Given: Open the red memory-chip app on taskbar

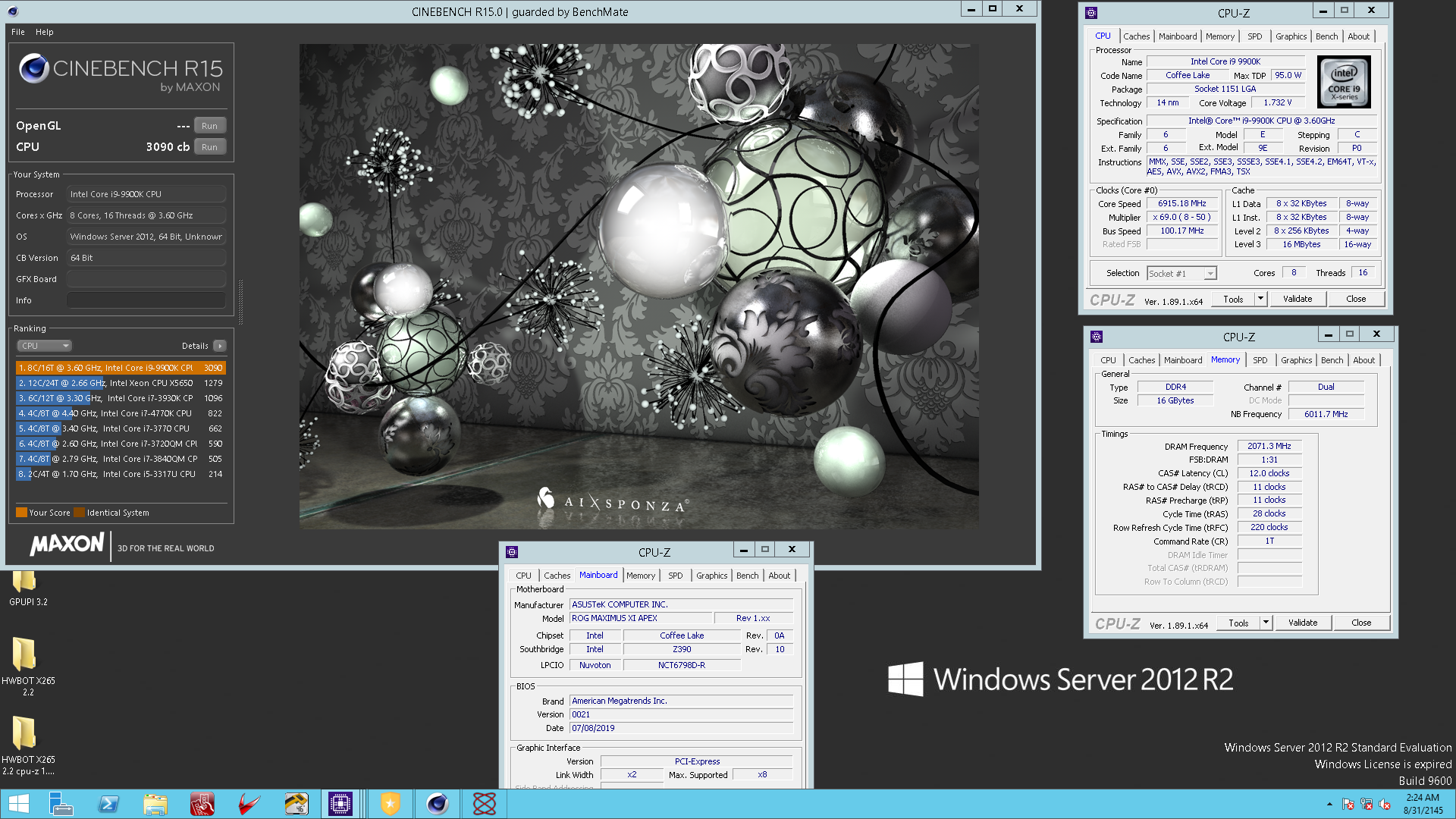Looking at the screenshot, I should click(x=202, y=804).
